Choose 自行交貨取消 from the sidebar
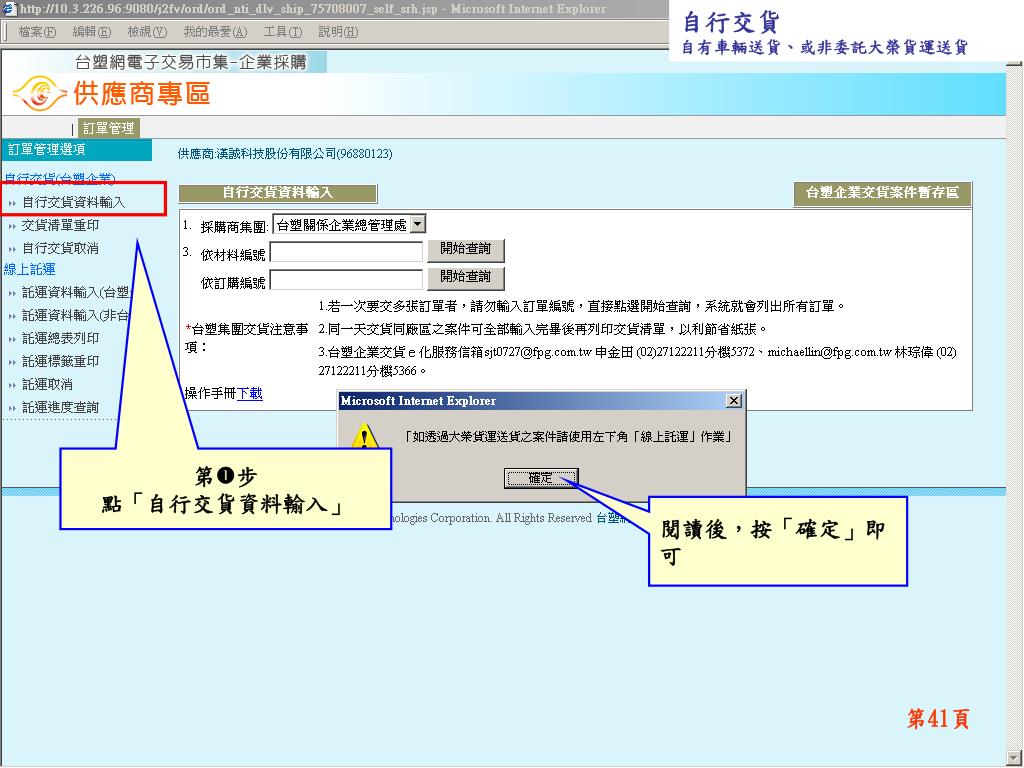Screen dimensions: 1024x768 [60, 248]
